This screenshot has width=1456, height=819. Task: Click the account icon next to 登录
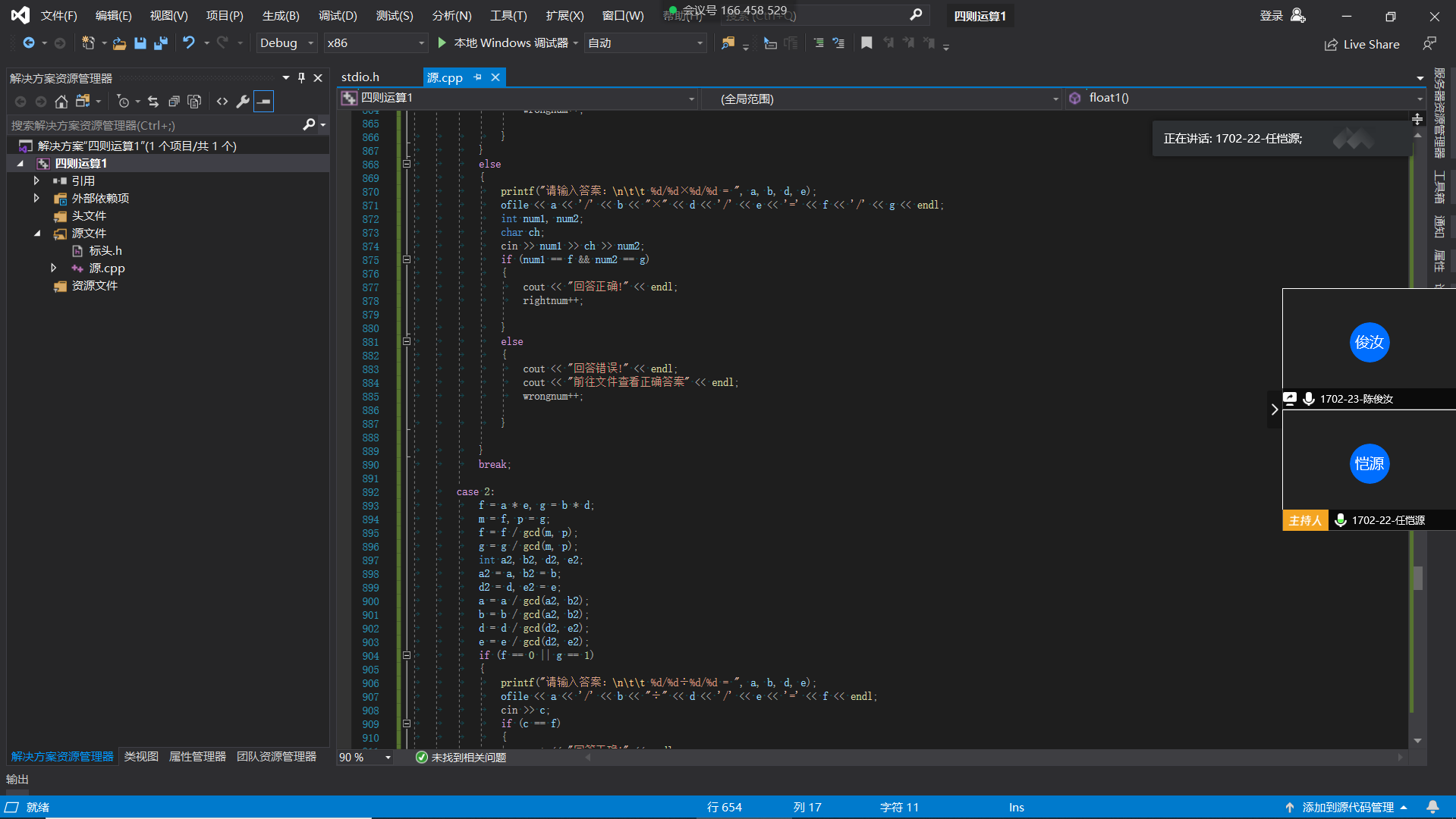pyautogui.click(x=1297, y=15)
